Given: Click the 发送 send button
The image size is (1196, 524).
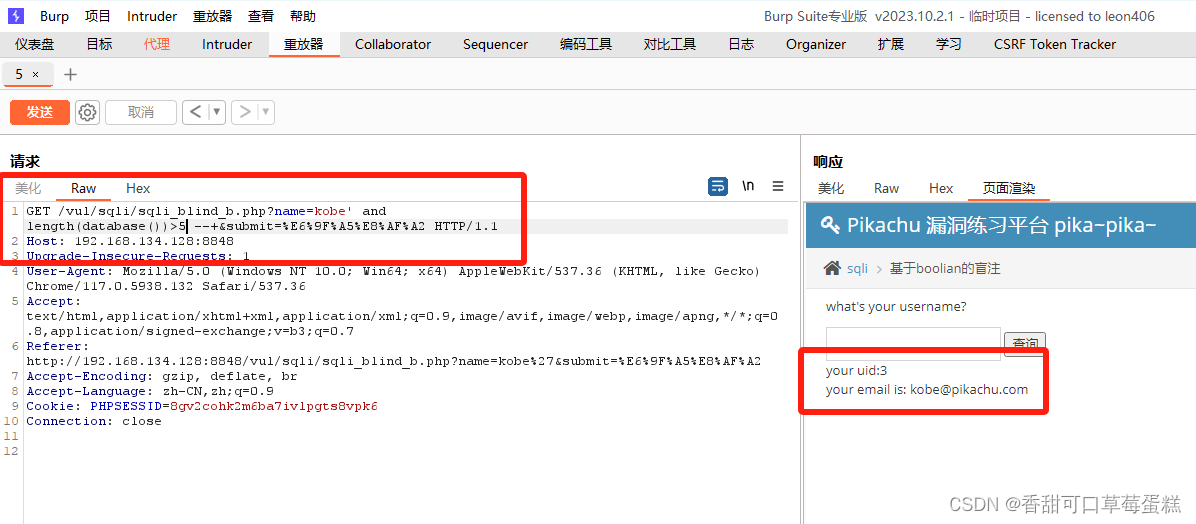Looking at the screenshot, I should (40, 112).
